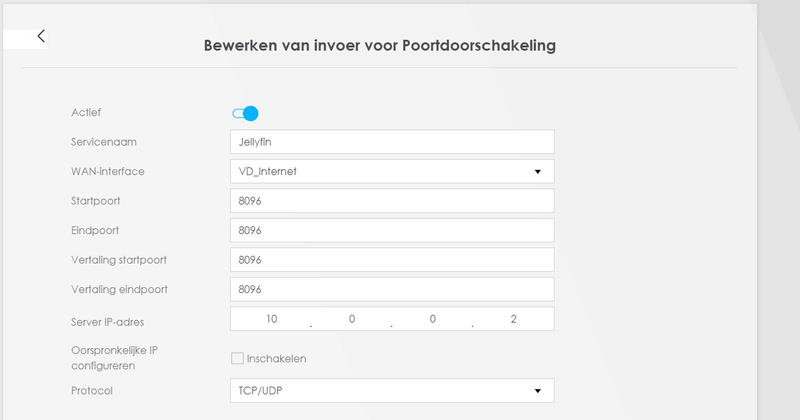Expand the Protocol TCP/UDP dropdown

(391, 390)
